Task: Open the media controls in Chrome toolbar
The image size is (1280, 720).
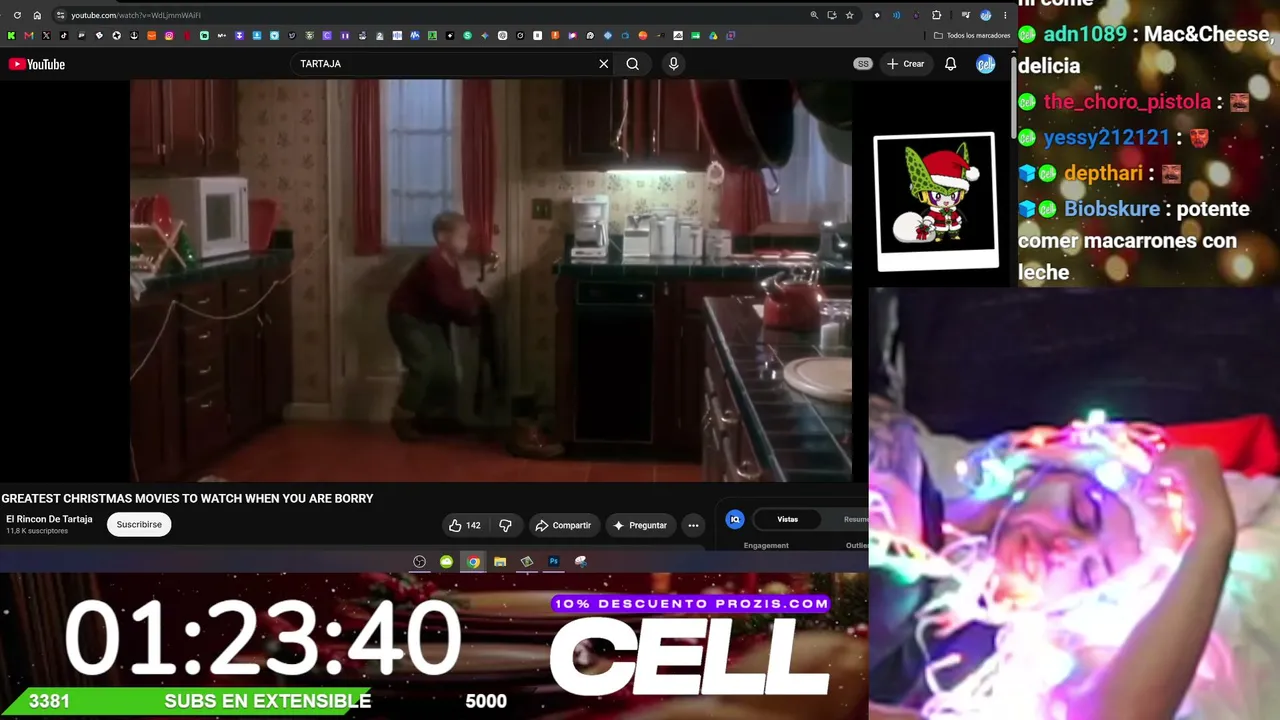Action: click(965, 15)
